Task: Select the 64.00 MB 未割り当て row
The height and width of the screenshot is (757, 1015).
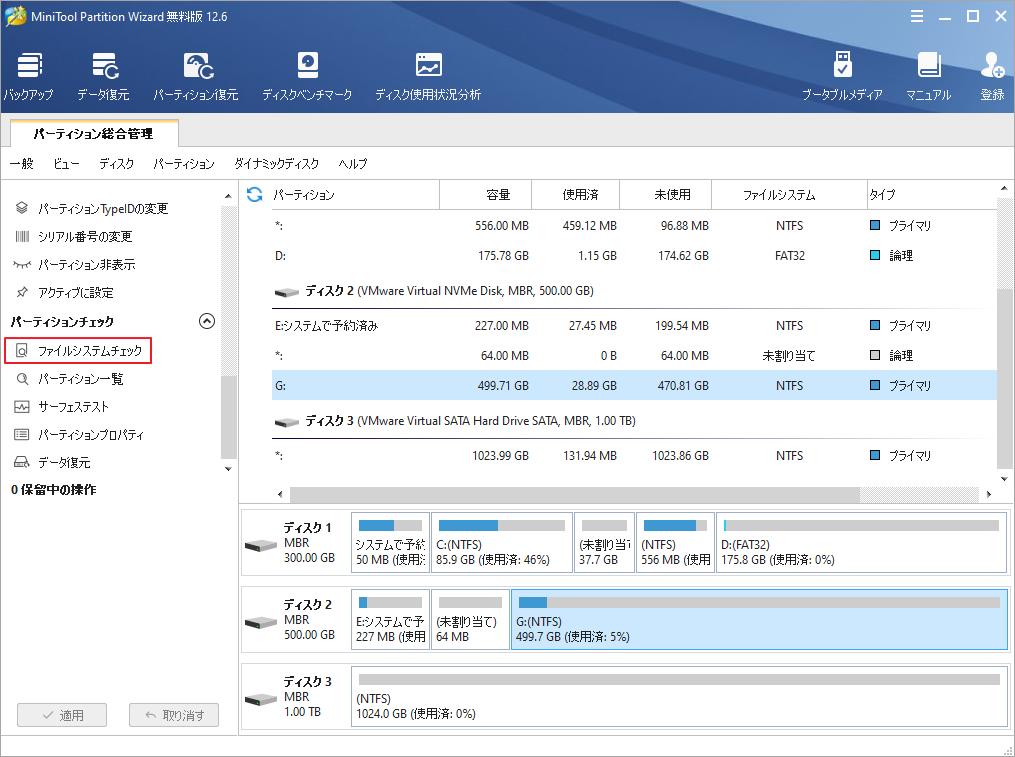Action: 634,356
